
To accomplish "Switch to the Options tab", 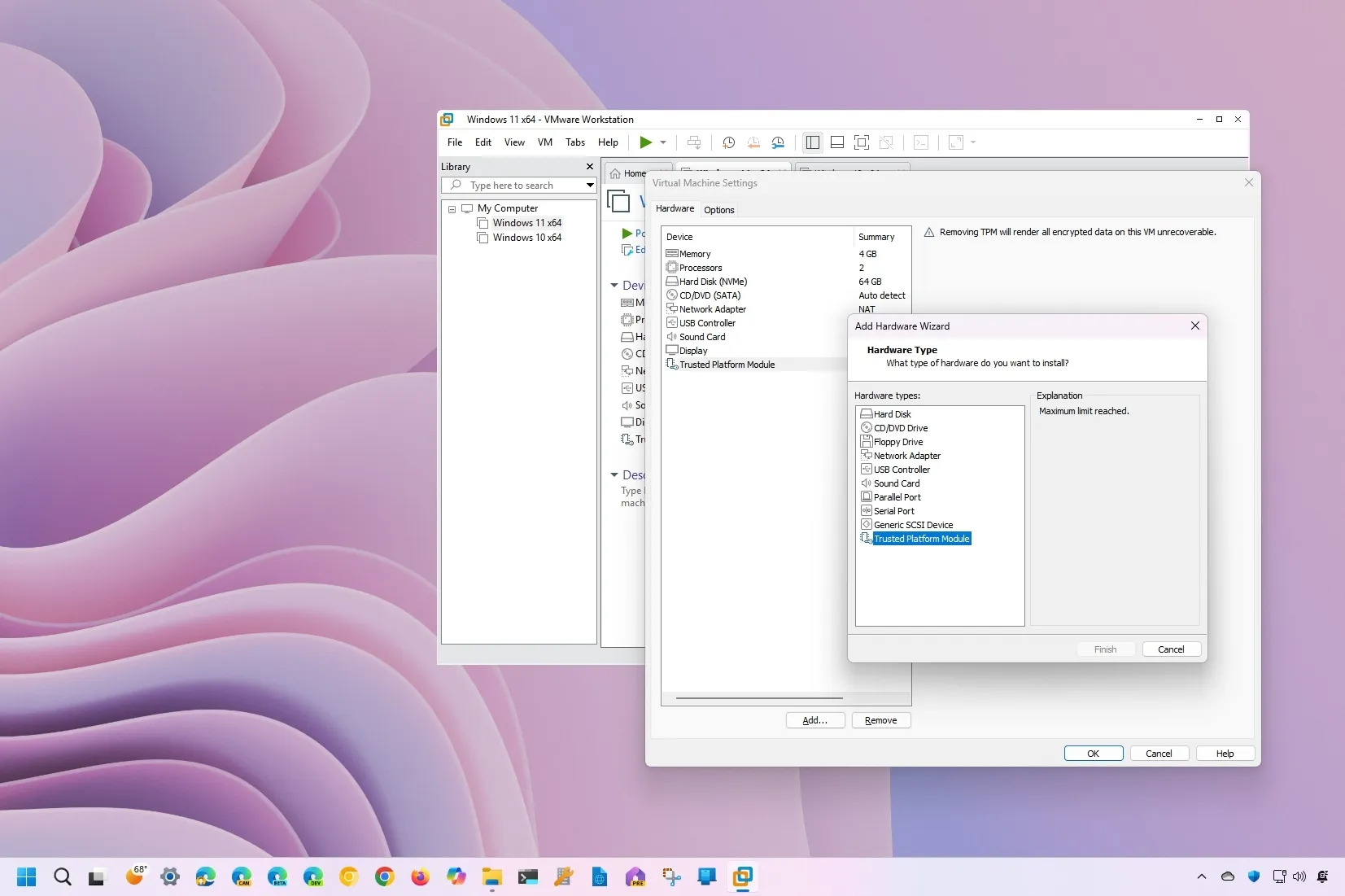I will (719, 209).
